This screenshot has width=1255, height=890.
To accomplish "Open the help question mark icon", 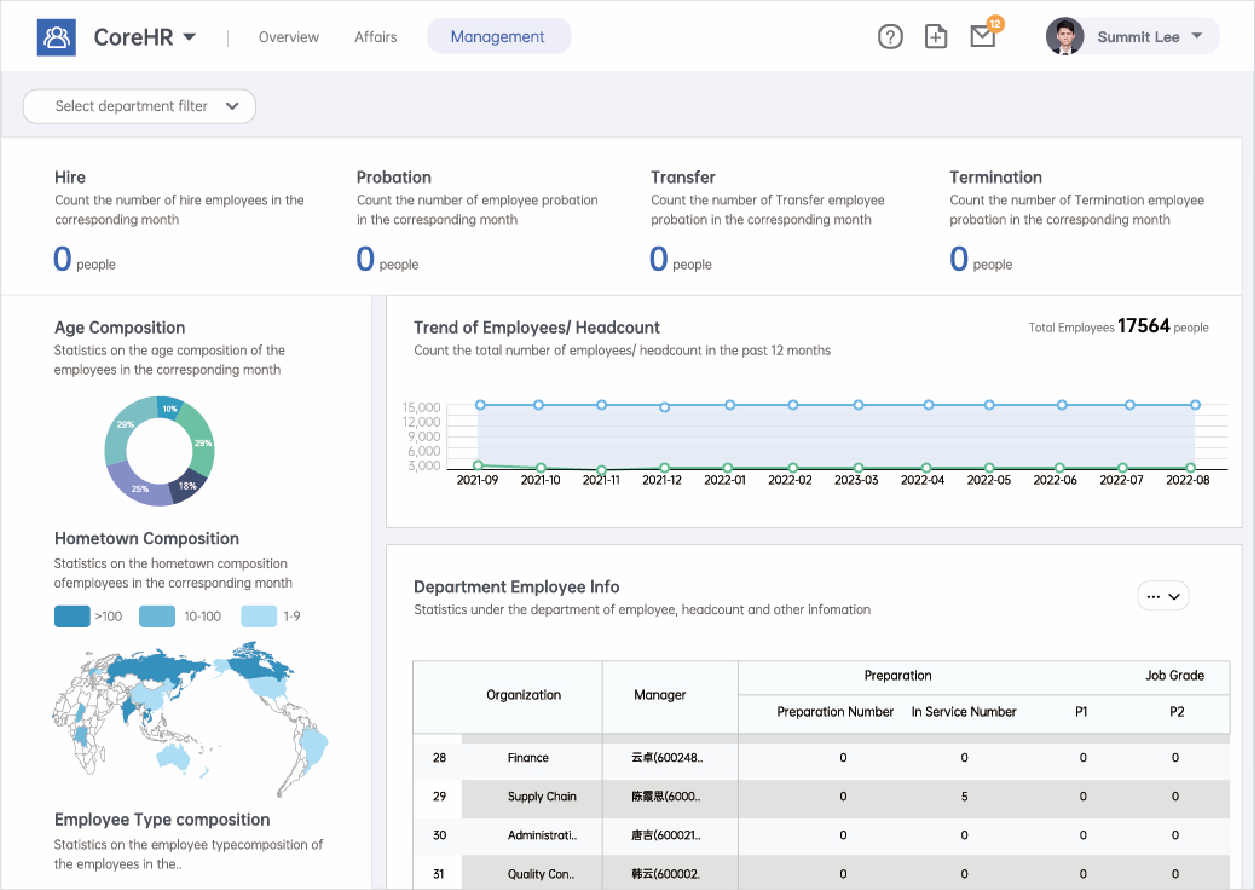I will [x=889, y=37].
